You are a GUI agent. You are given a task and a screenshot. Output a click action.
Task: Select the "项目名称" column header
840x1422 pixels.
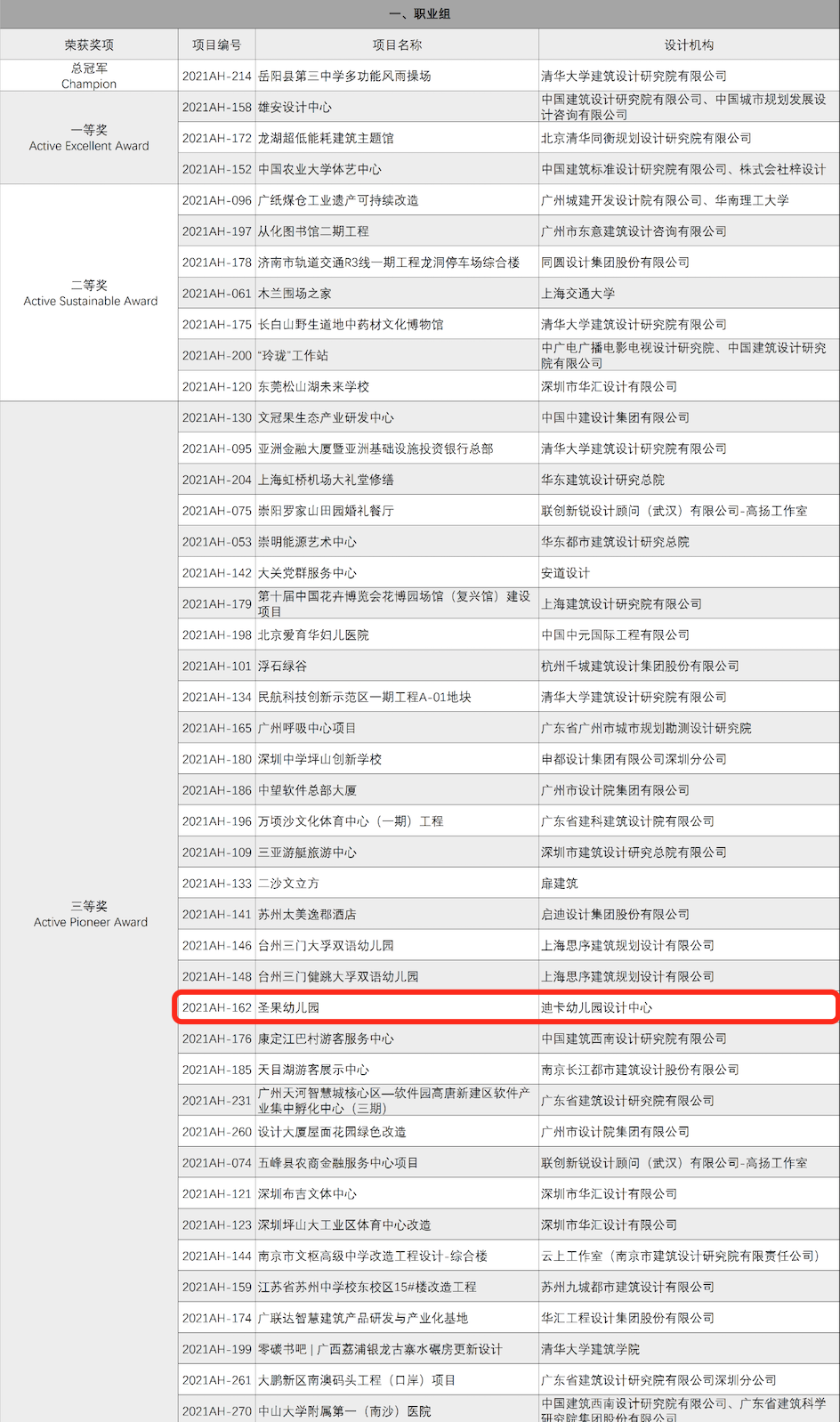click(x=397, y=44)
